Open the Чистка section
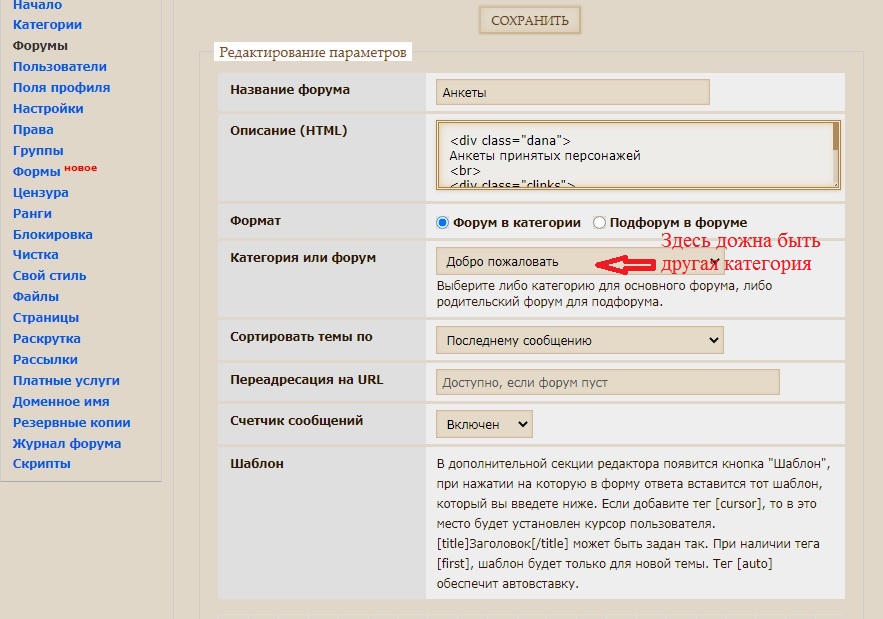This screenshot has height=619, width=883. [35, 255]
